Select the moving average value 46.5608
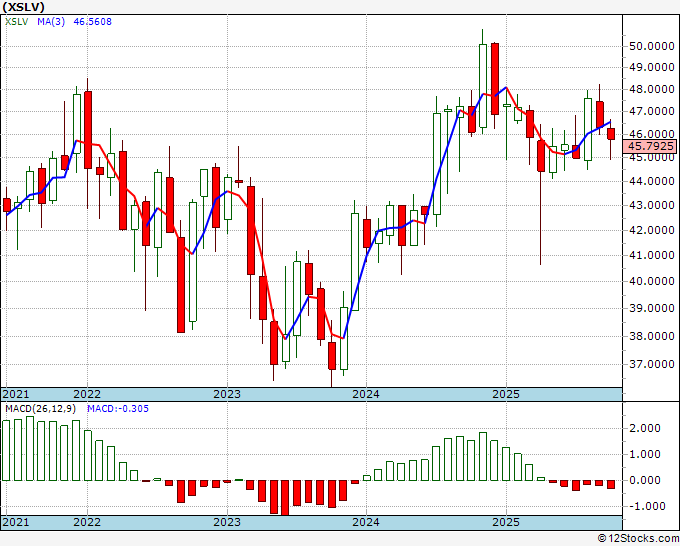680x546 pixels. (92, 21)
